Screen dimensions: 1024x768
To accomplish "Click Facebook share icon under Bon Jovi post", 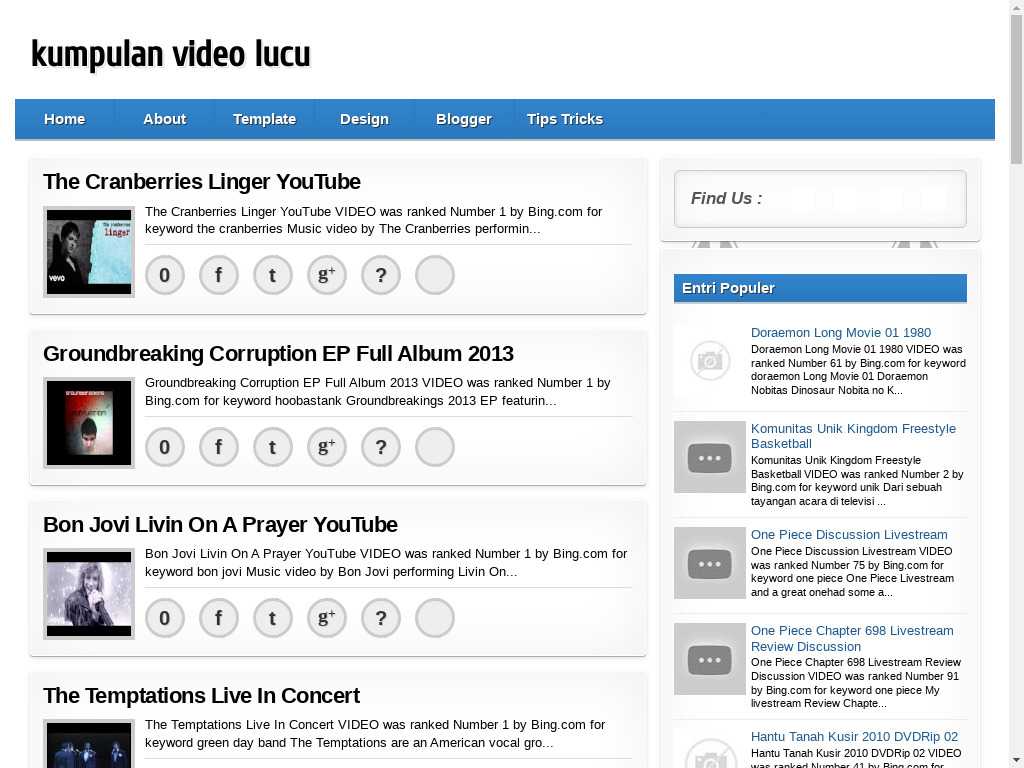I will [x=219, y=618].
